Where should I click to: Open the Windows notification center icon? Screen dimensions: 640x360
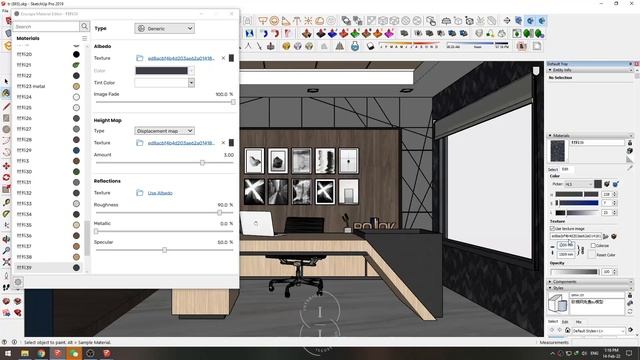tap(629, 353)
